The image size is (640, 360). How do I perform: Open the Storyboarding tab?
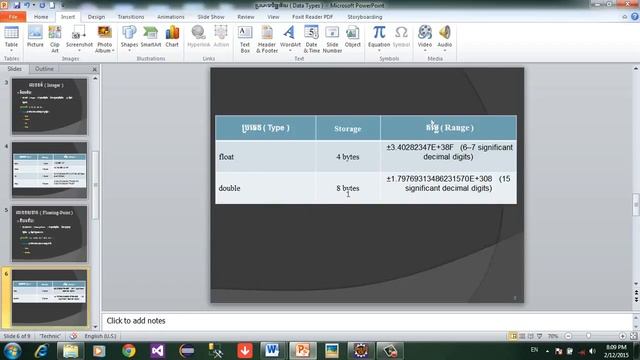364,17
